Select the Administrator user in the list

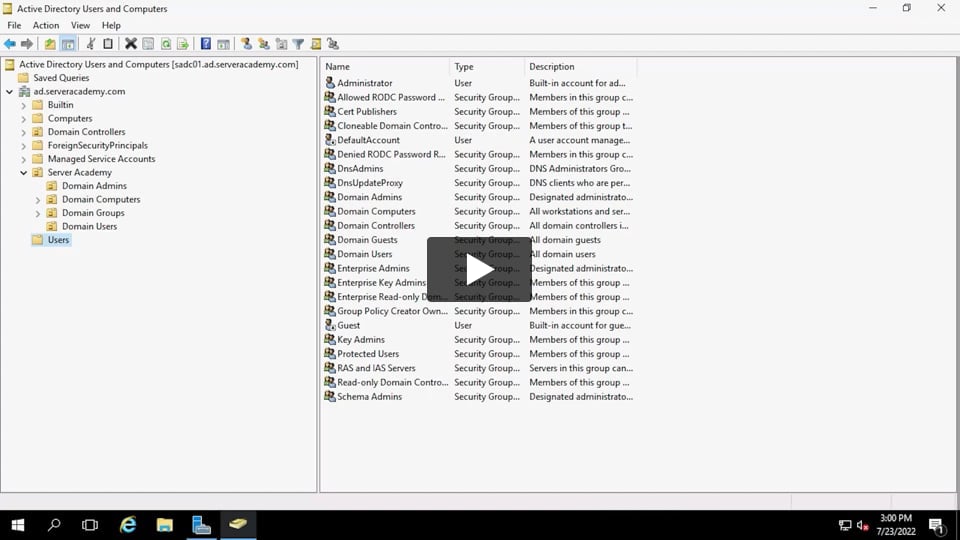(x=364, y=83)
